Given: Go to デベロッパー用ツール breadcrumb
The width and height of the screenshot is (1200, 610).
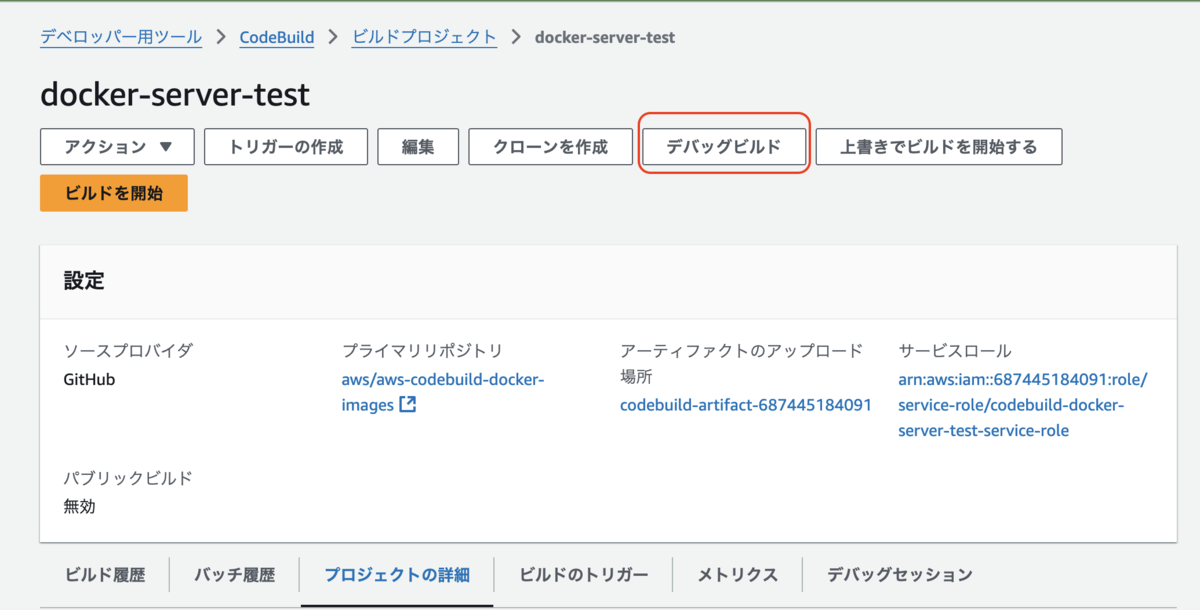Looking at the screenshot, I should click(121, 37).
